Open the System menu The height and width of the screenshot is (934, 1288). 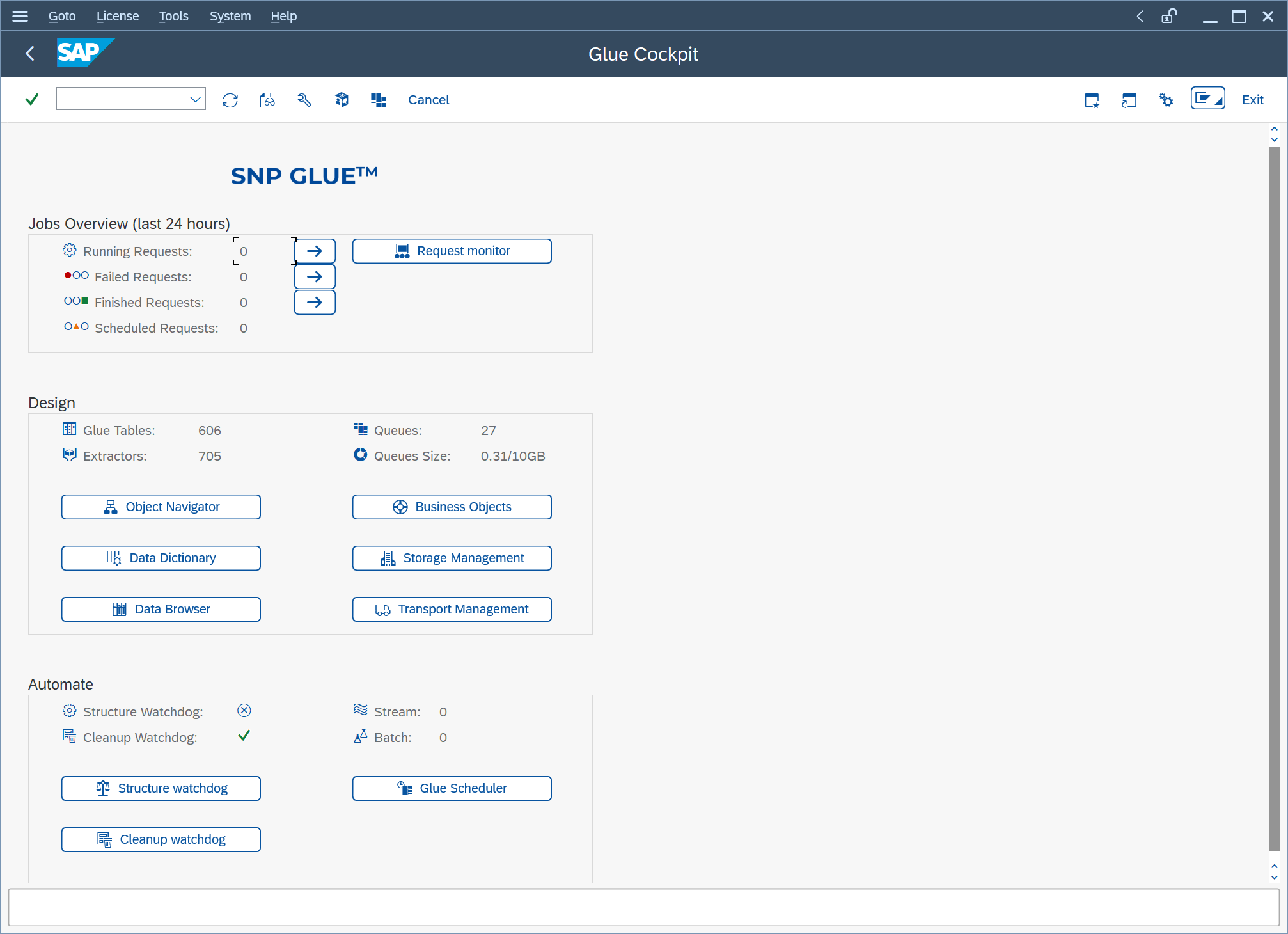click(230, 16)
